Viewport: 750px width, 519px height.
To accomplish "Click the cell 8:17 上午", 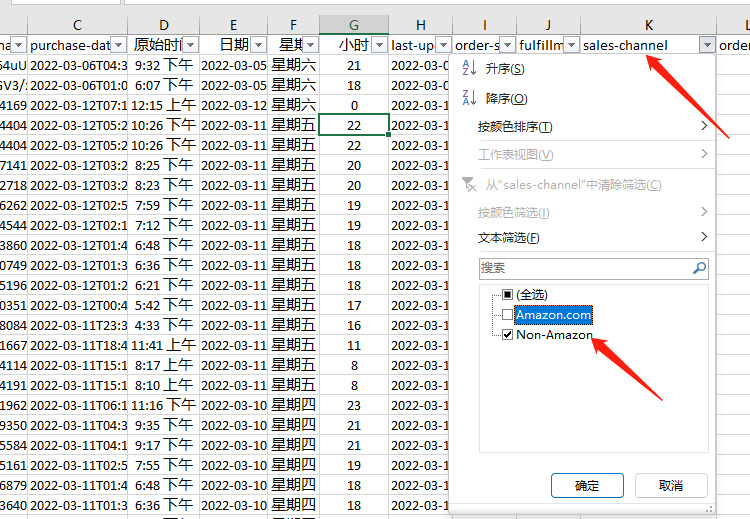I will coord(164,365).
